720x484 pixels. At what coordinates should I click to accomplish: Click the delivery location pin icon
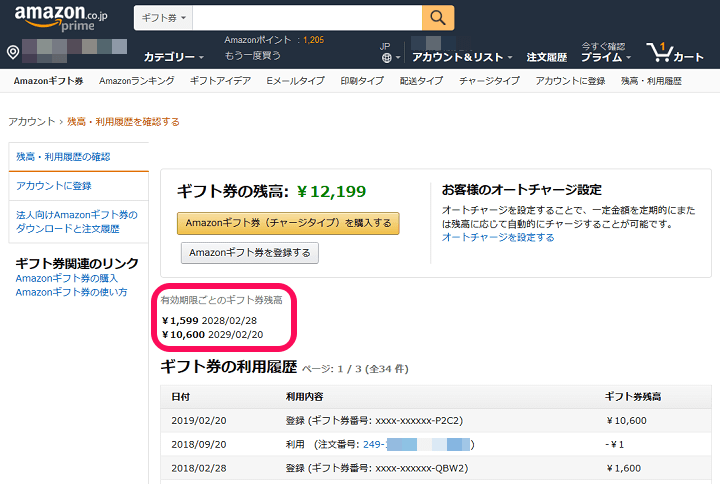(13, 52)
